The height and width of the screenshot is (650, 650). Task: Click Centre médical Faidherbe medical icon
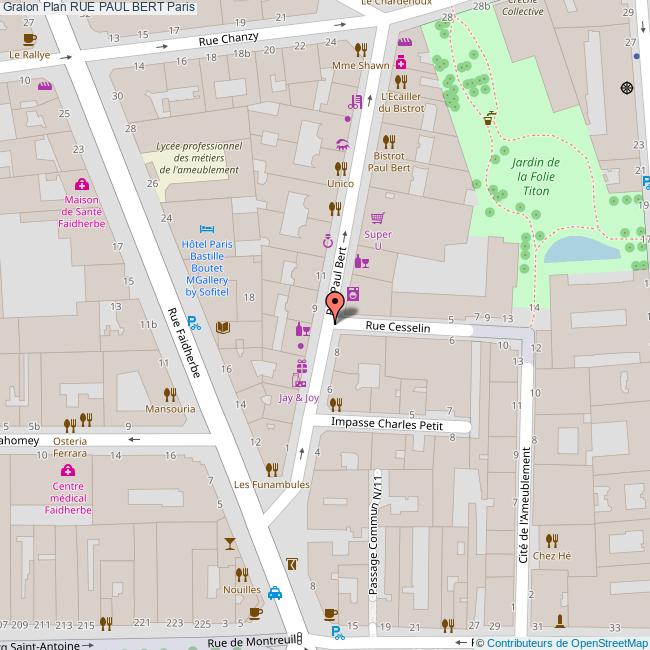68,470
